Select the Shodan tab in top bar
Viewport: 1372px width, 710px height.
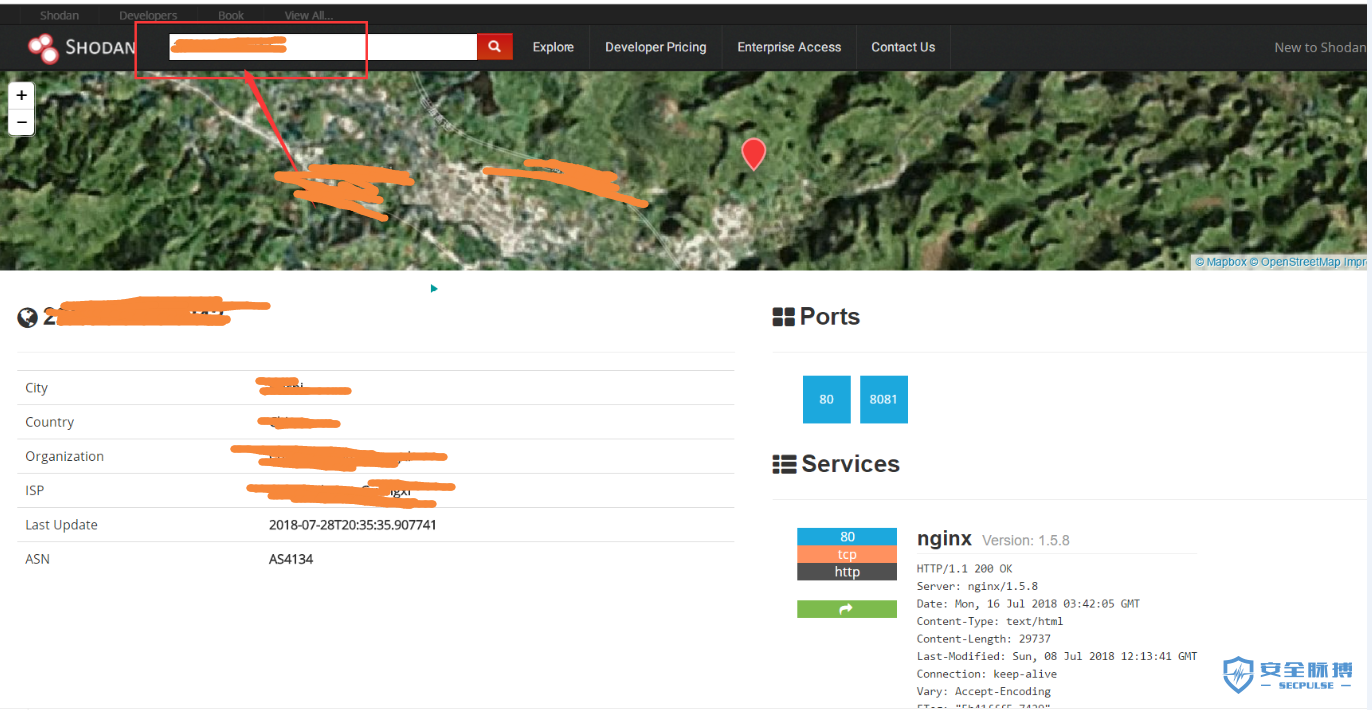59,16
